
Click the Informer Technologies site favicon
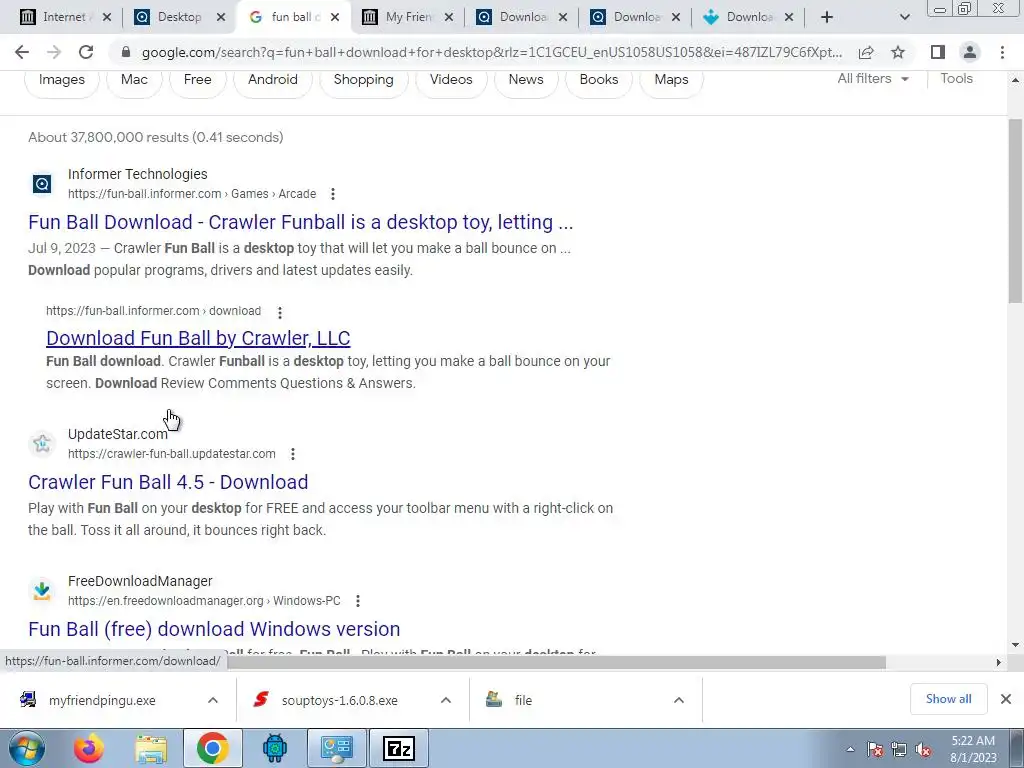(x=42, y=184)
